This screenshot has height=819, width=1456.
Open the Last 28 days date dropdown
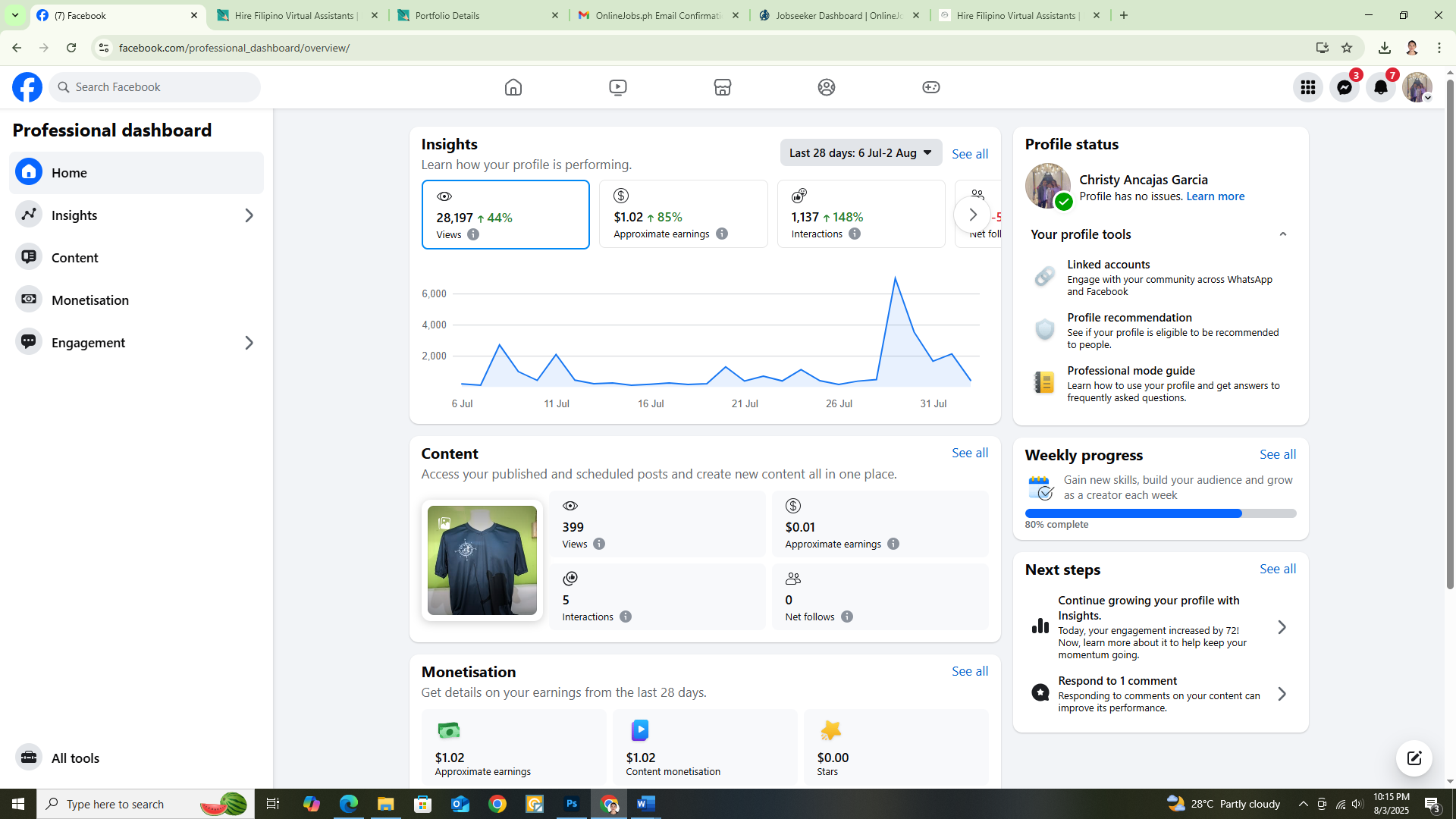(x=861, y=152)
